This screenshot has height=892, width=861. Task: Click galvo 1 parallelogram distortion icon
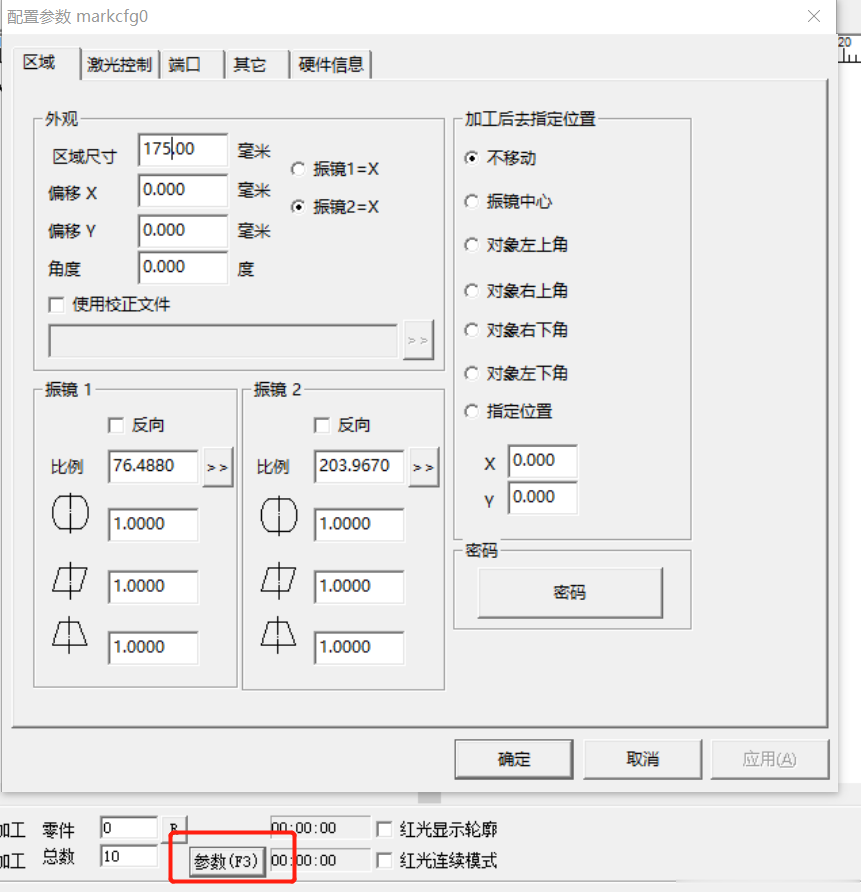[x=70, y=581]
